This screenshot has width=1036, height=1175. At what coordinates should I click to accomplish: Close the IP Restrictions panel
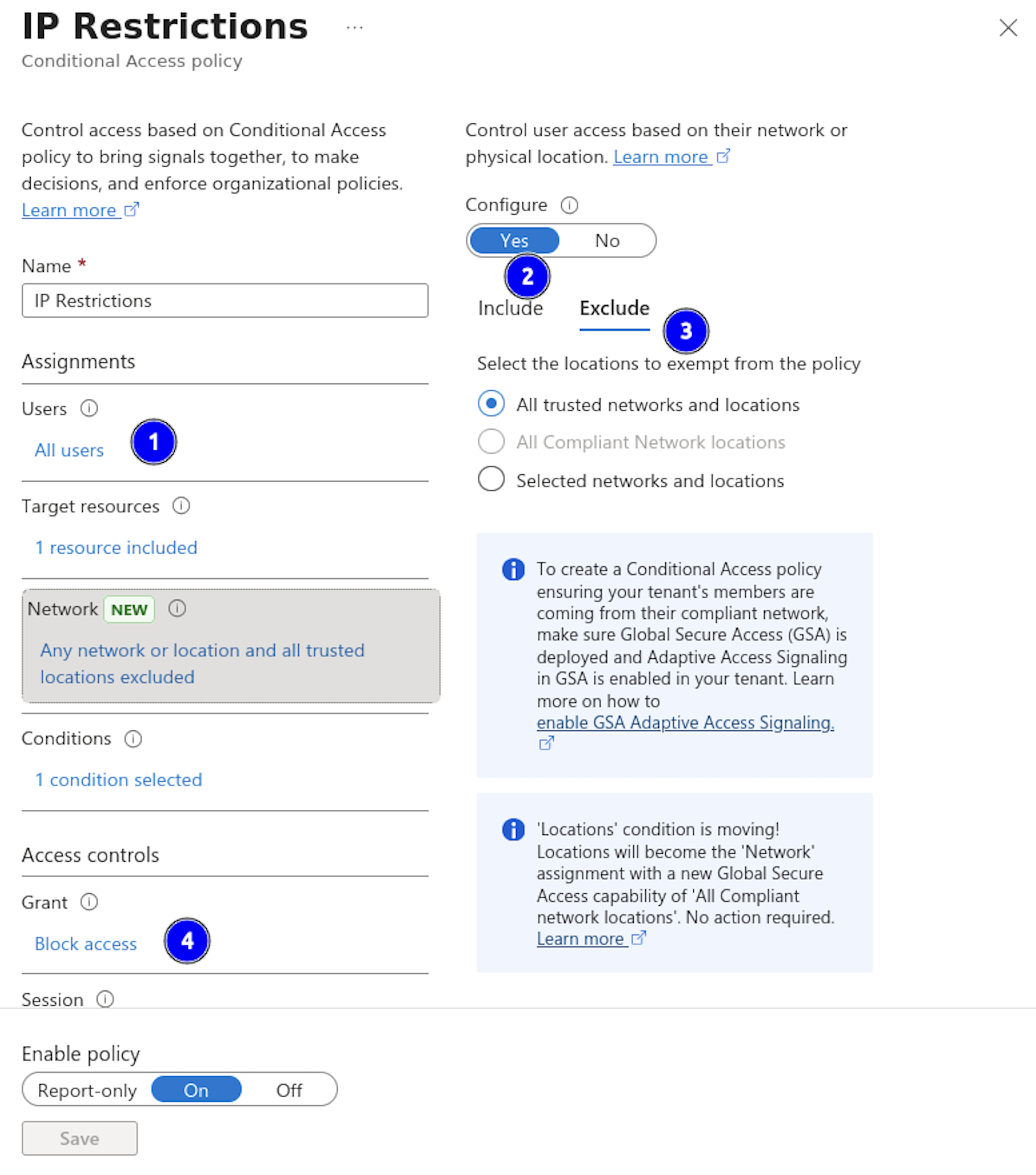point(1008,28)
